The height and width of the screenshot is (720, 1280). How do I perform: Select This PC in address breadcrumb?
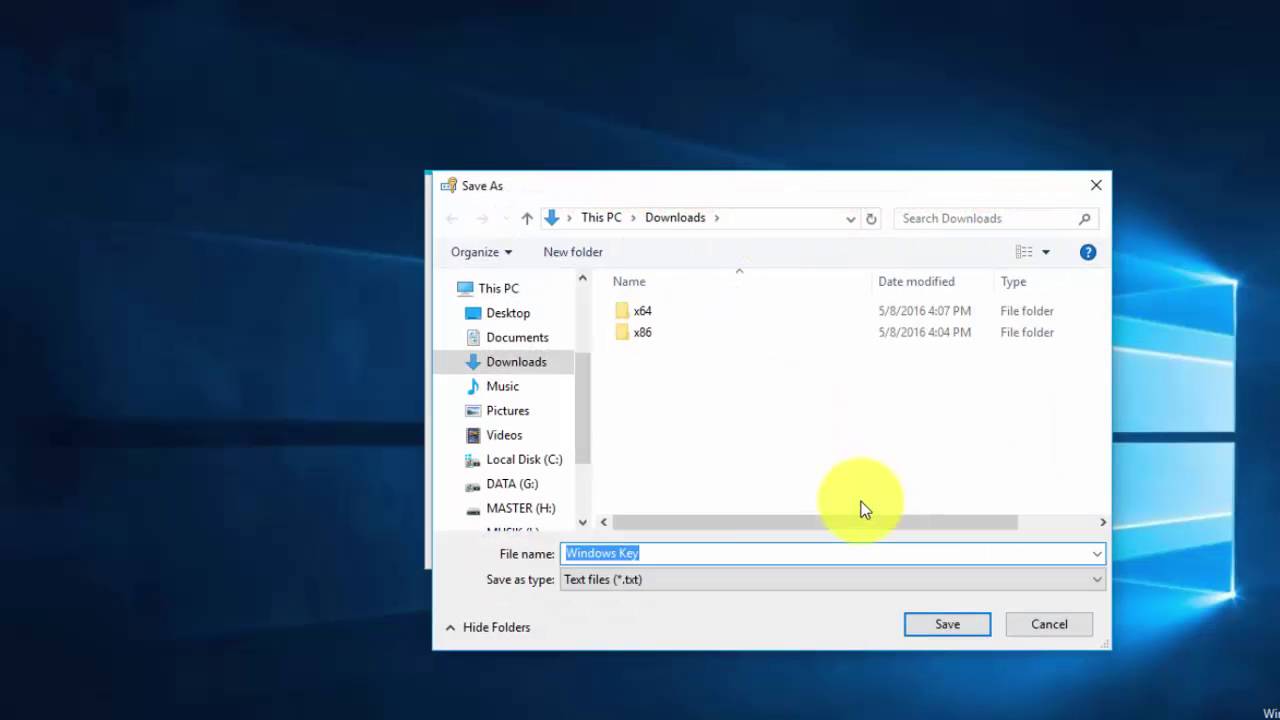pyautogui.click(x=601, y=217)
